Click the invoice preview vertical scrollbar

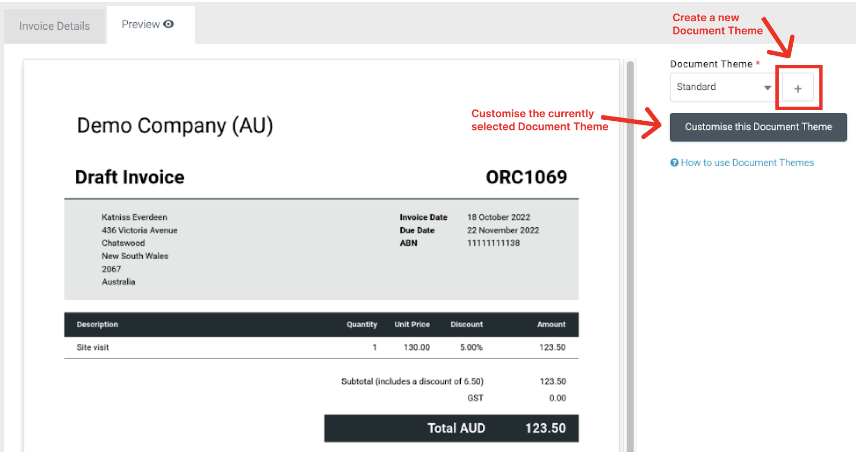coord(630,250)
